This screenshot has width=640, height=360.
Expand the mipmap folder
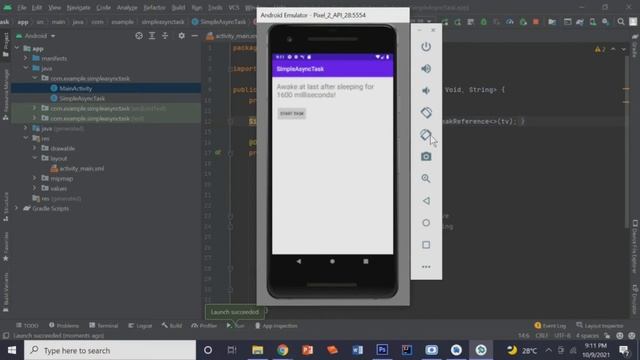[x=35, y=178]
